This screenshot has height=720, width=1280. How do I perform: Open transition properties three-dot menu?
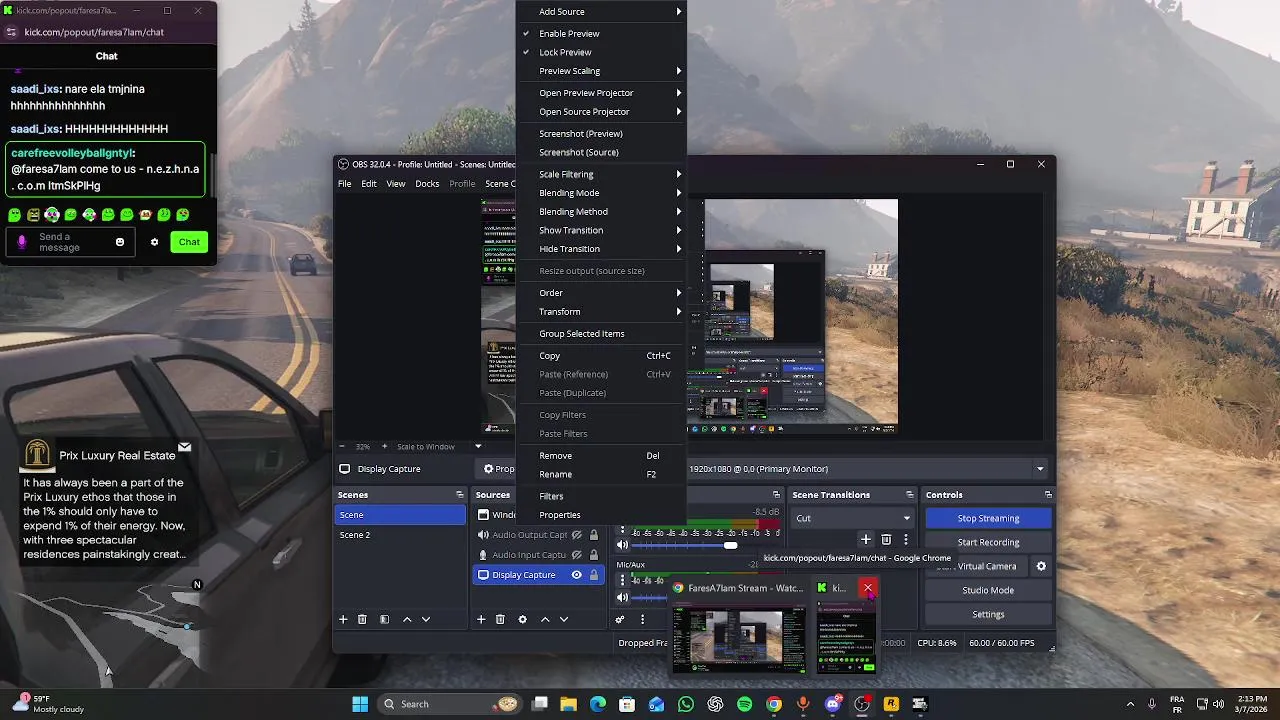[906, 539]
